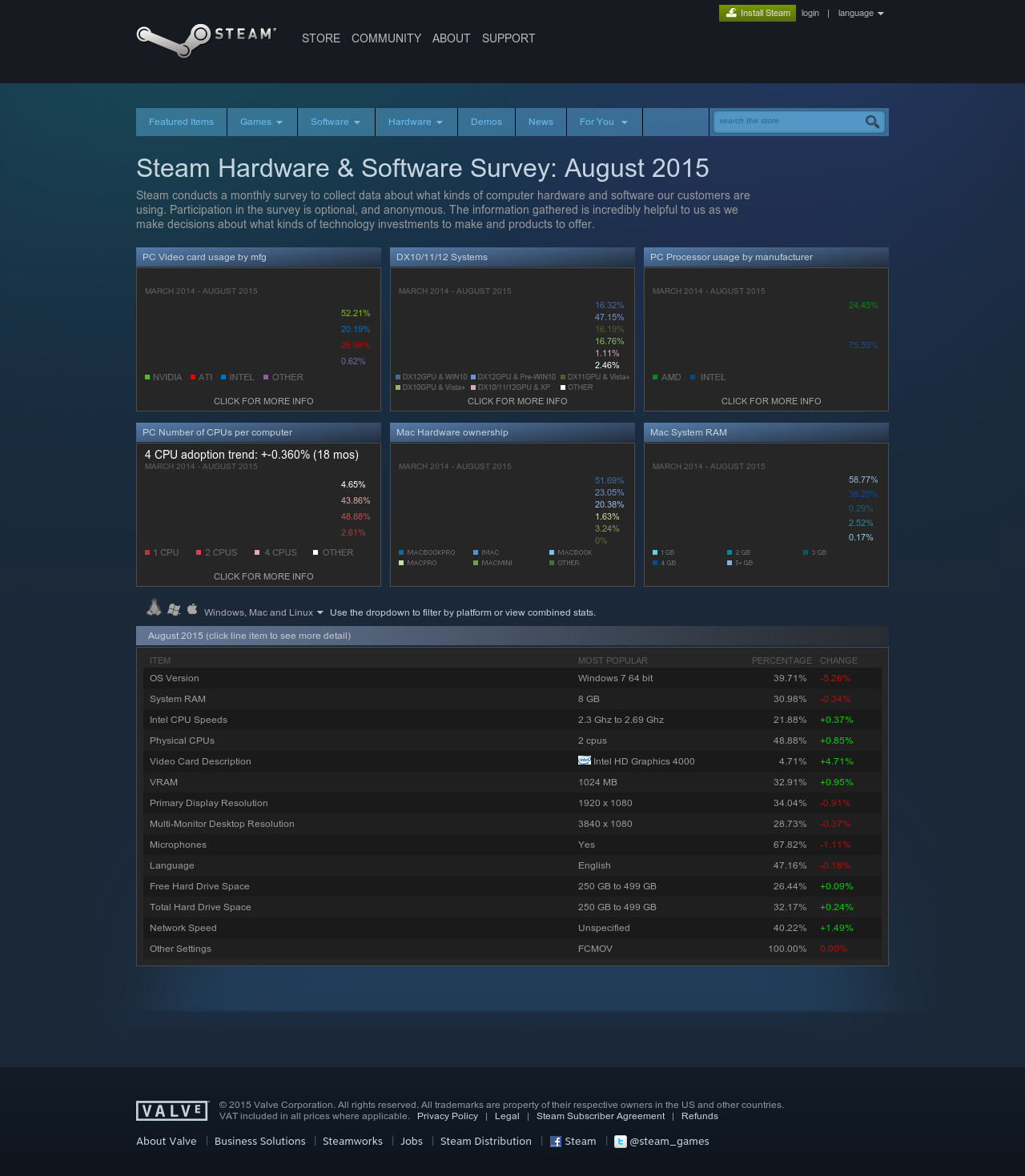Screen dimensions: 1025x1176
Task: Expand the Hardware dropdown menu
Action: click(x=416, y=122)
